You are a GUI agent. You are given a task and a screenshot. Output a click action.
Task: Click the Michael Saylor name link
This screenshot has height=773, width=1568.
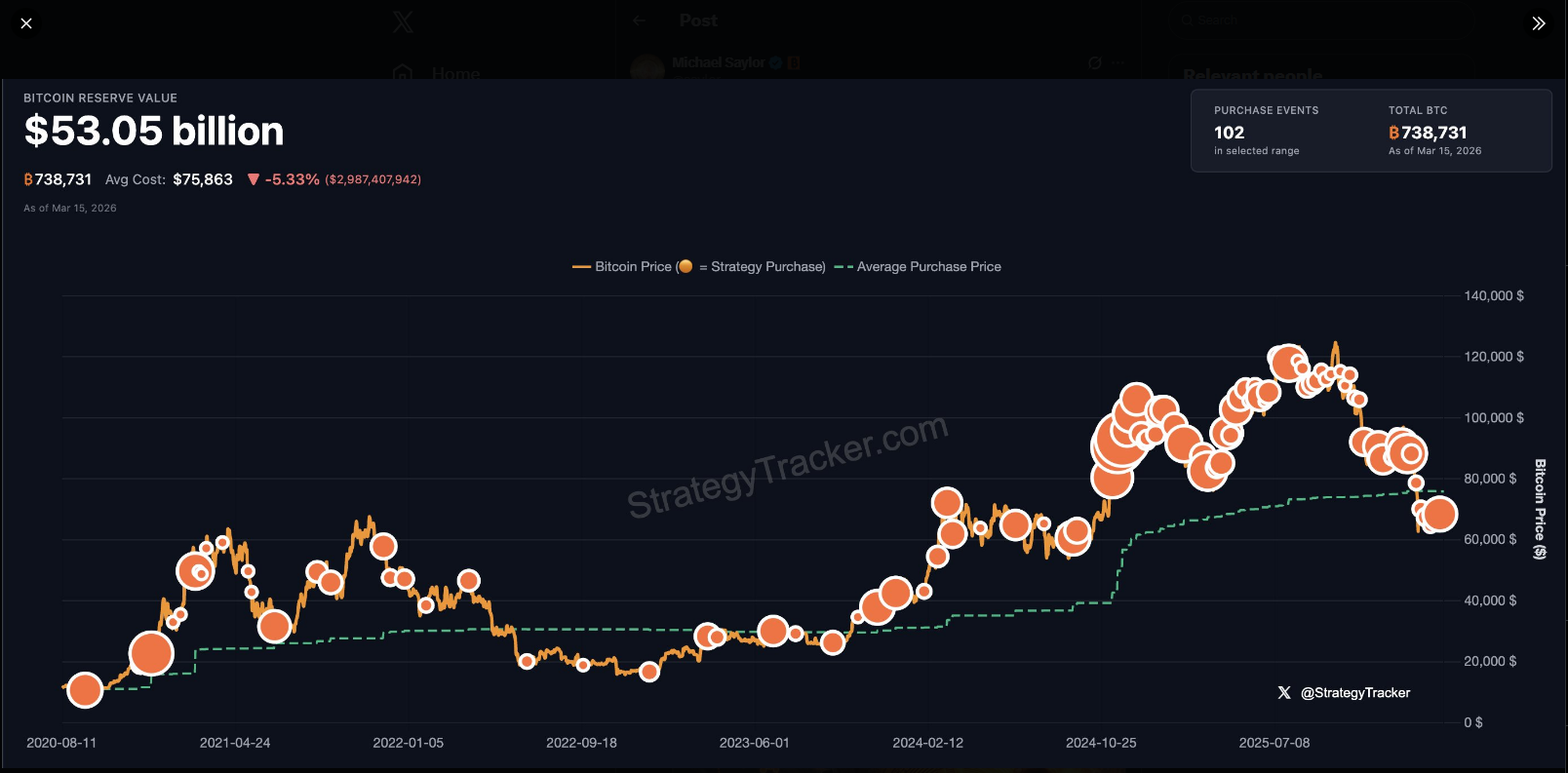point(718,62)
